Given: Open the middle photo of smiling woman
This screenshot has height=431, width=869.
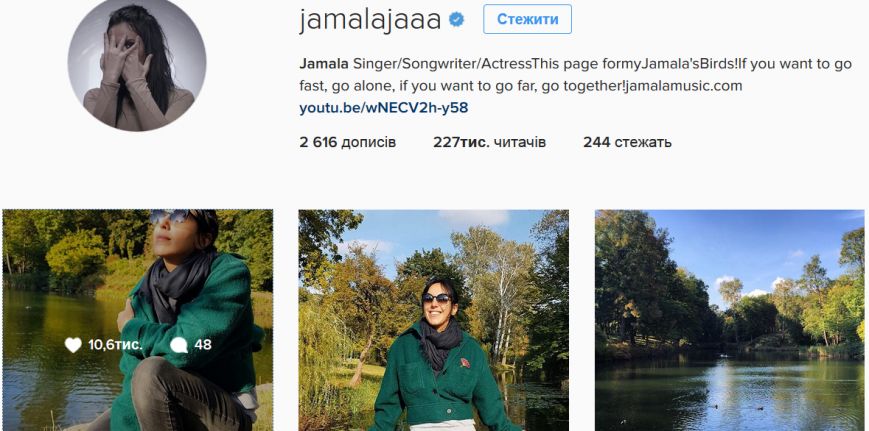Looking at the screenshot, I should (433, 320).
